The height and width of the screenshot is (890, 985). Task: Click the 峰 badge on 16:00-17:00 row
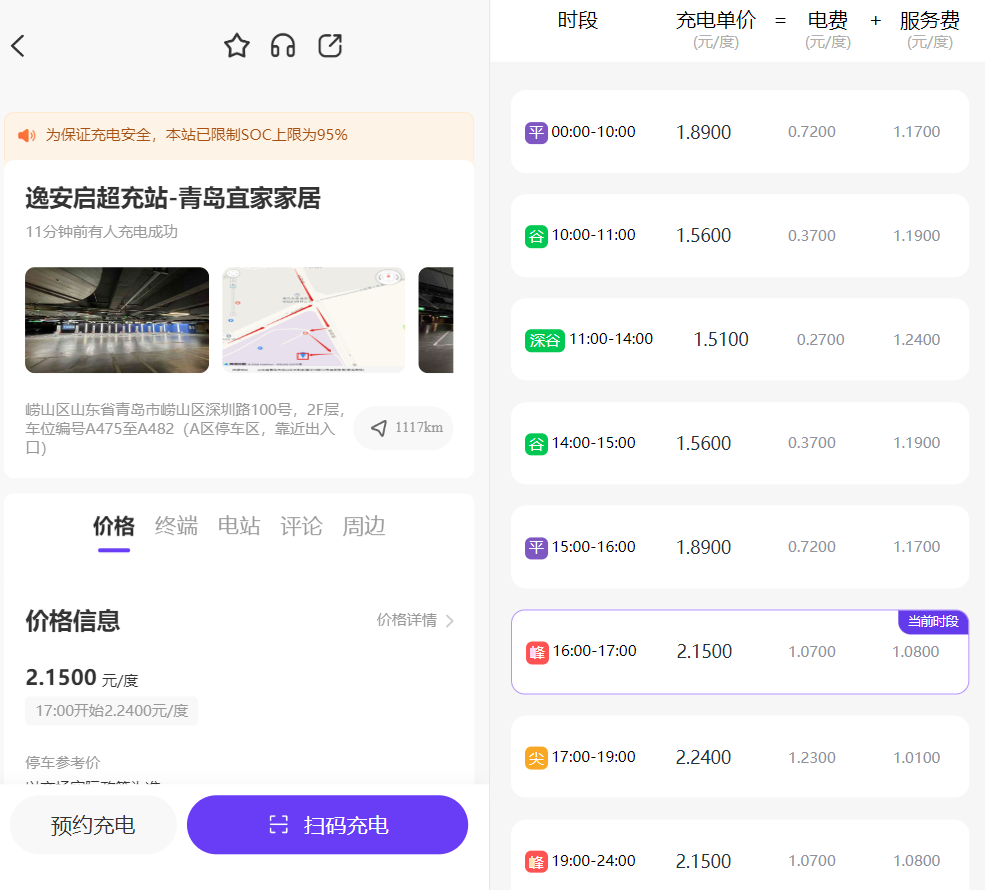coord(537,653)
